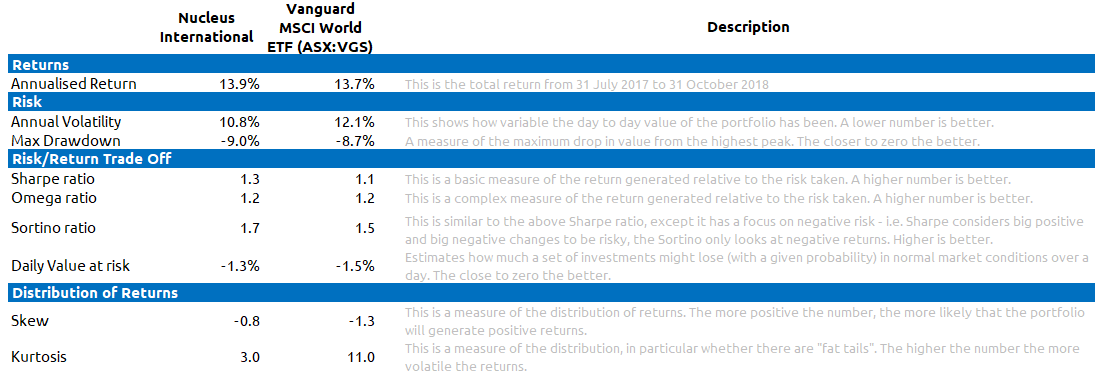The width and height of the screenshot is (1108, 378).
Task: Click the Risk section header bar
Action: point(554,102)
